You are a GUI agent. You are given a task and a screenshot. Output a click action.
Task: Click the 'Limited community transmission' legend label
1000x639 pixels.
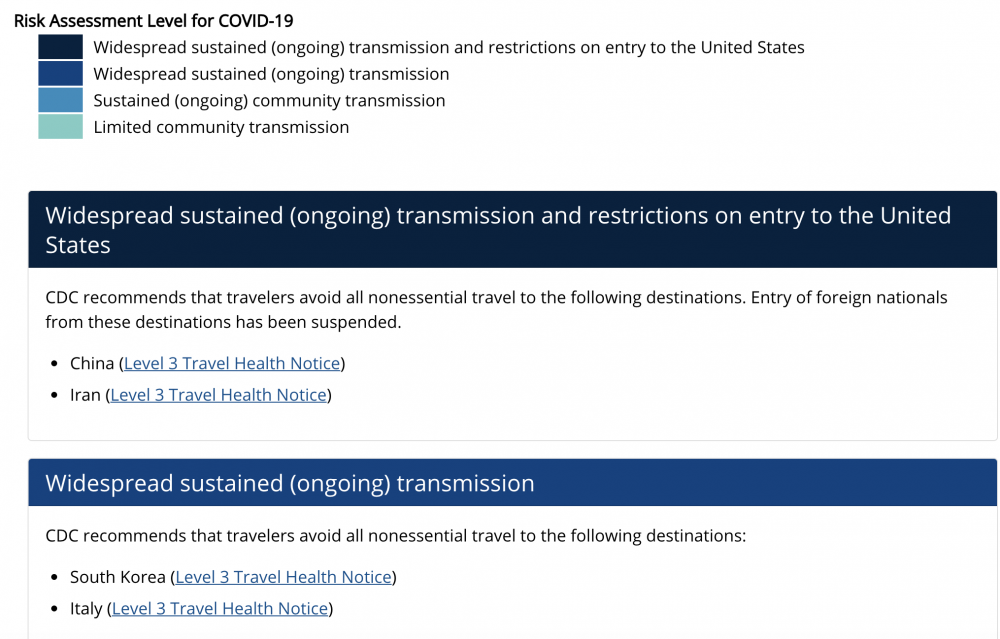[x=221, y=127]
